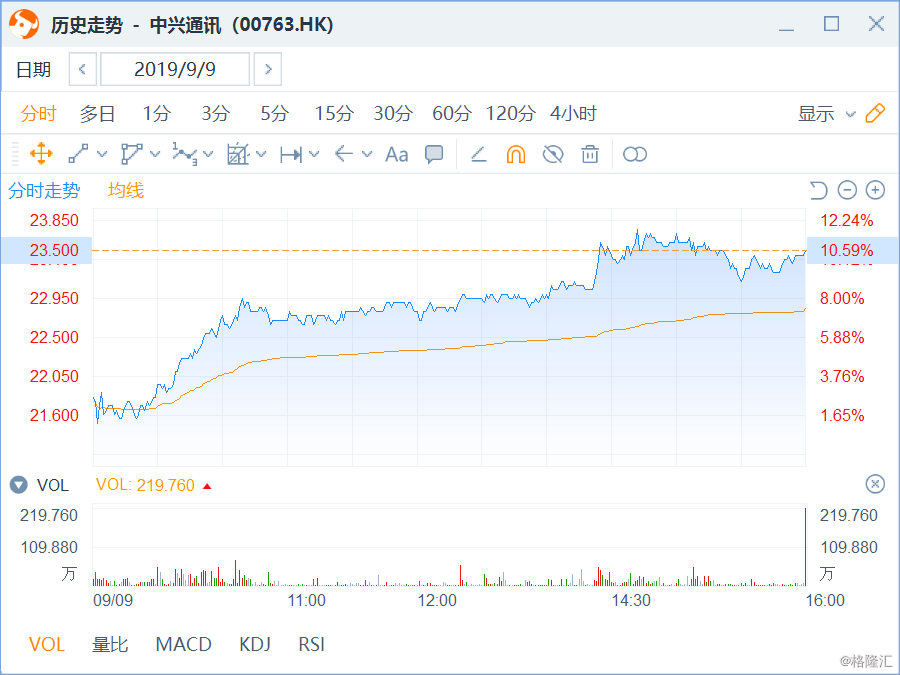Go to previous date

tap(83, 69)
